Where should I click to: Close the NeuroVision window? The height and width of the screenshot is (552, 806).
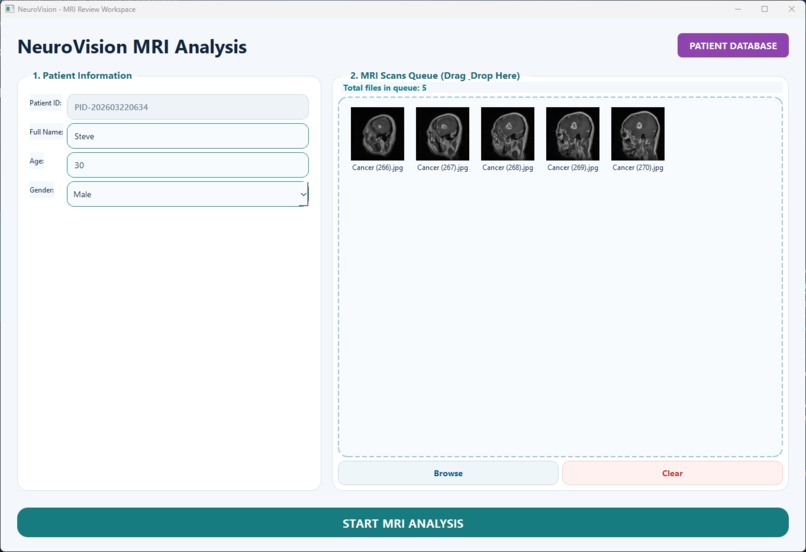792,9
